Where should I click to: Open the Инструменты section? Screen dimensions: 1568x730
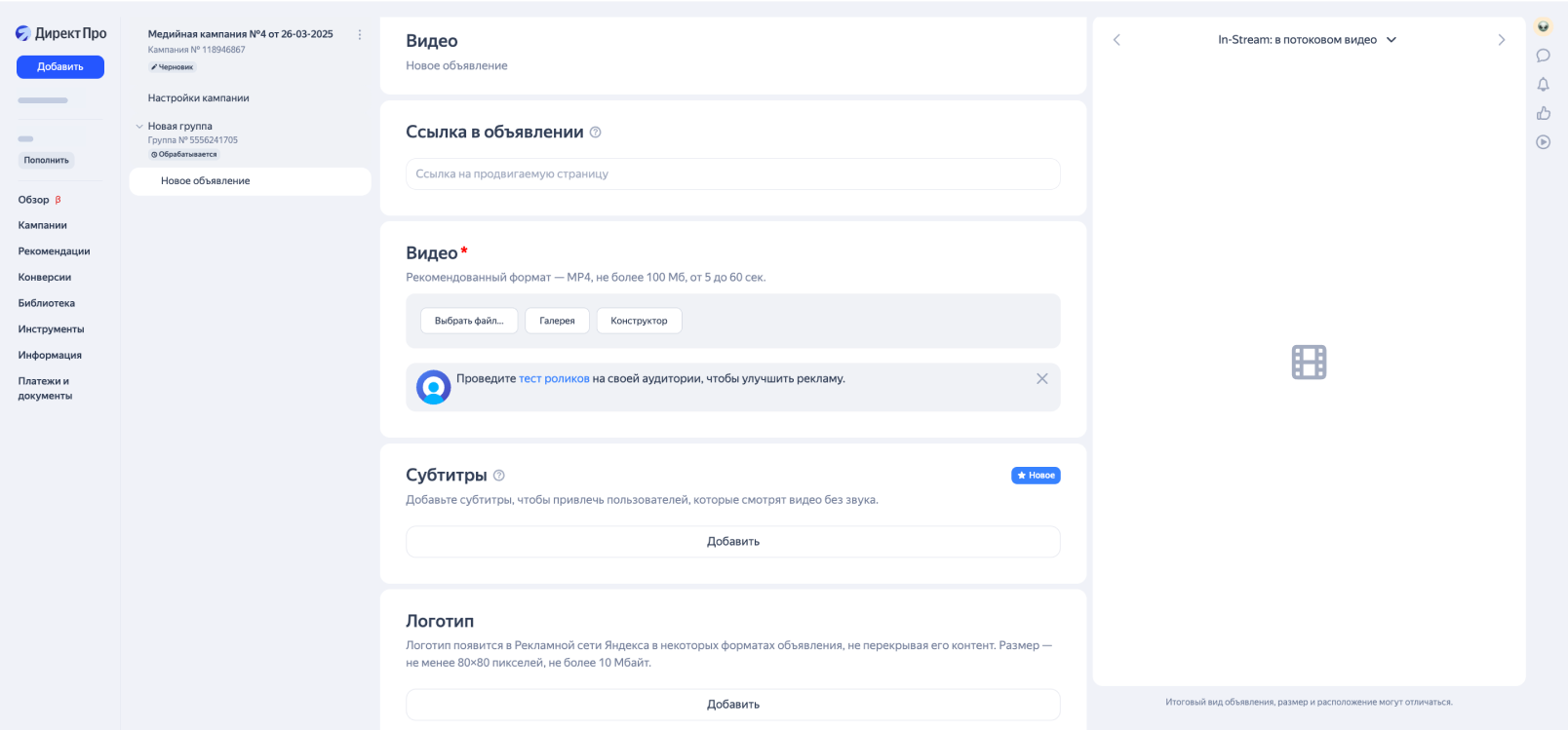pos(51,329)
